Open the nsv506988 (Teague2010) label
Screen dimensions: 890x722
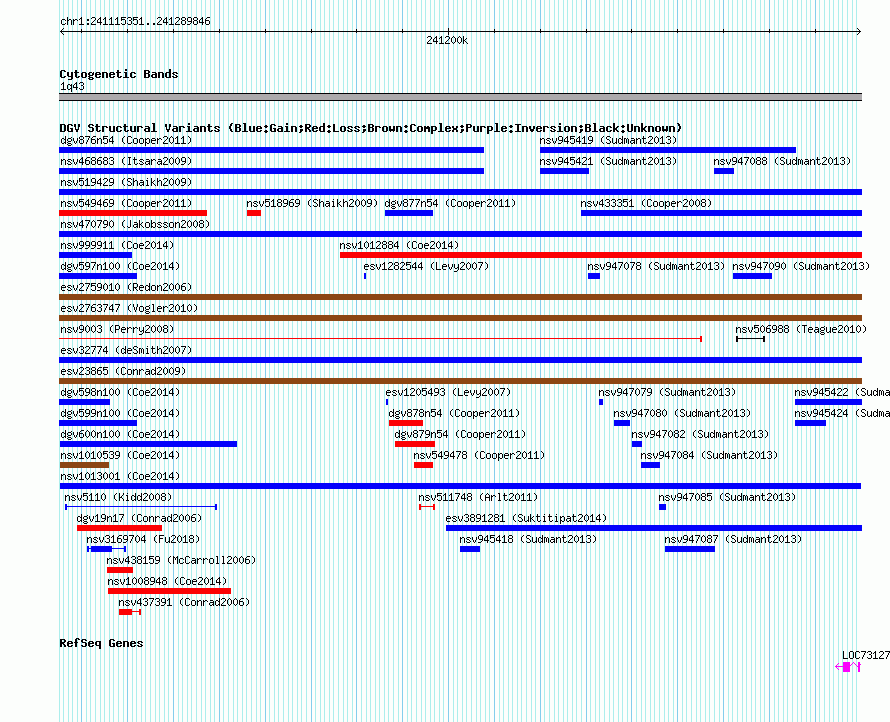pos(801,329)
